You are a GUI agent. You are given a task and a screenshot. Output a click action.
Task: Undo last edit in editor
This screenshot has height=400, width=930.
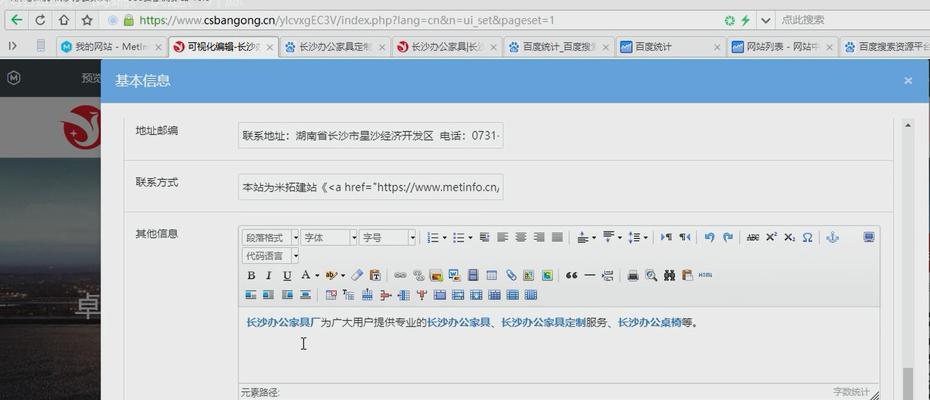tap(709, 237)
